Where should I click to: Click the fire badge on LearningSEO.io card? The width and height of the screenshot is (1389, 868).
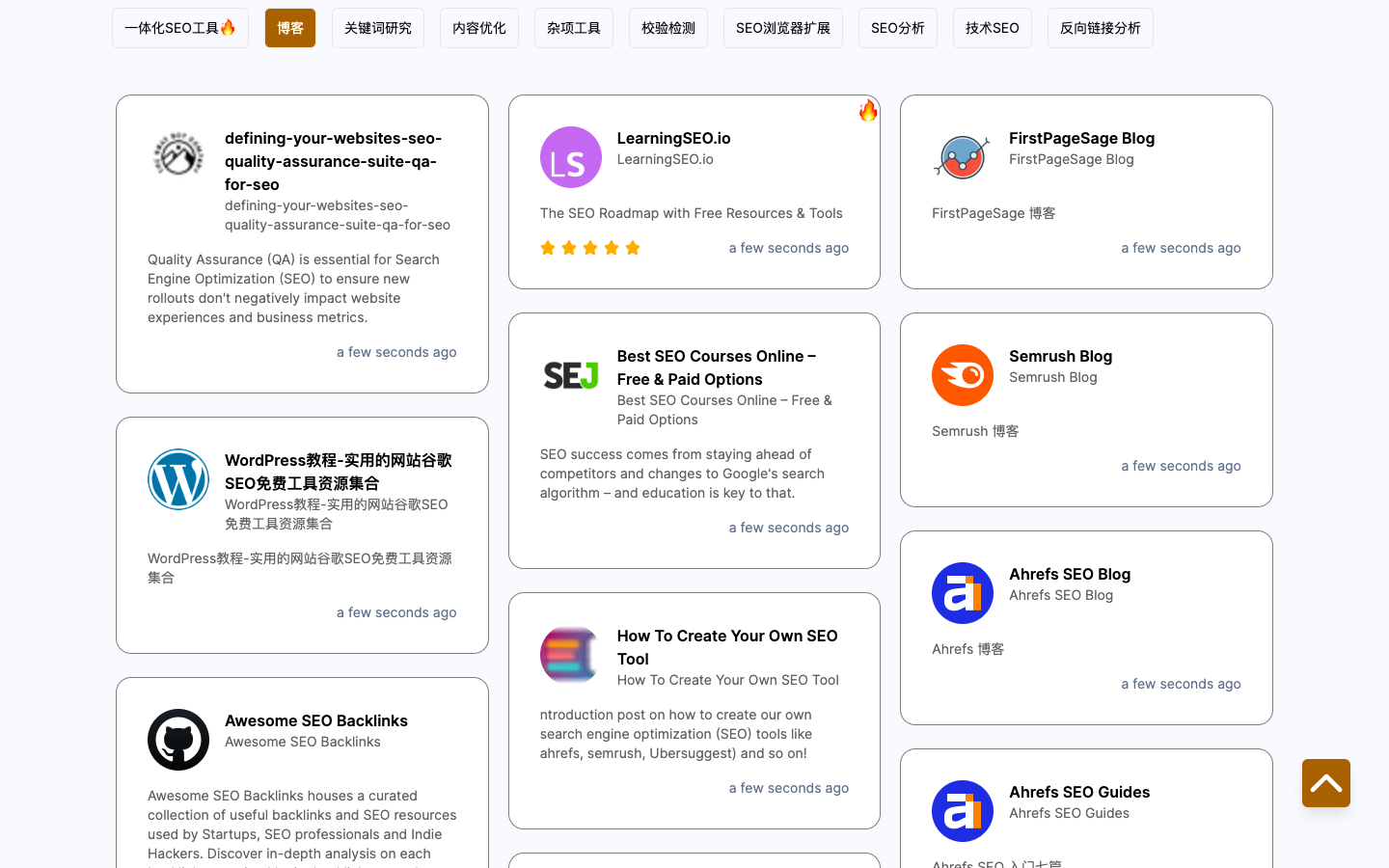[868, 111]
